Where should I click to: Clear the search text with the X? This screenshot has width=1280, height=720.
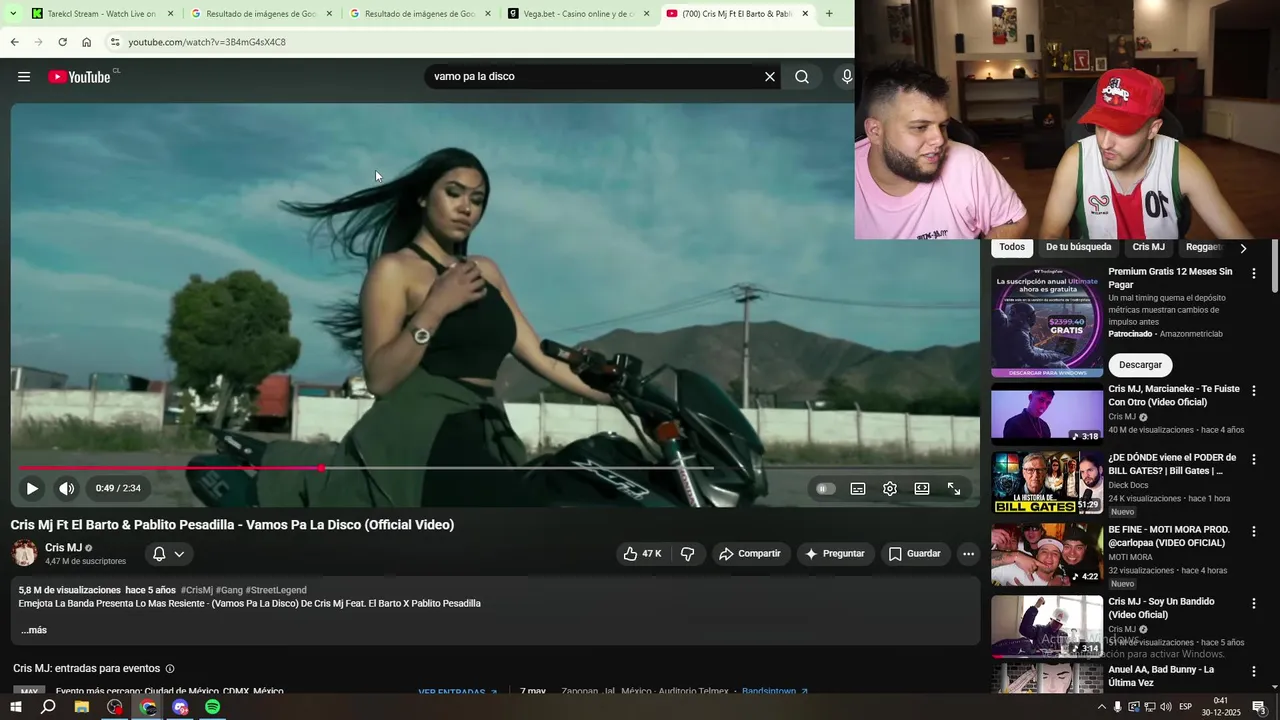(x=770, y=77)
